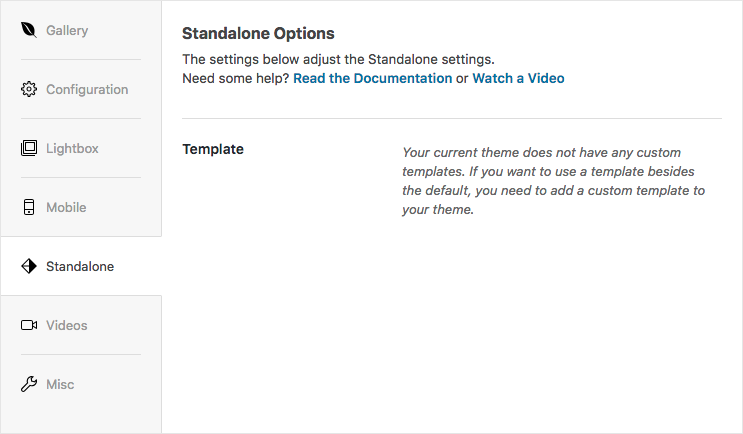
Task: Click the Template setting label
Action: pyautogui.click(x=213, y=149)
